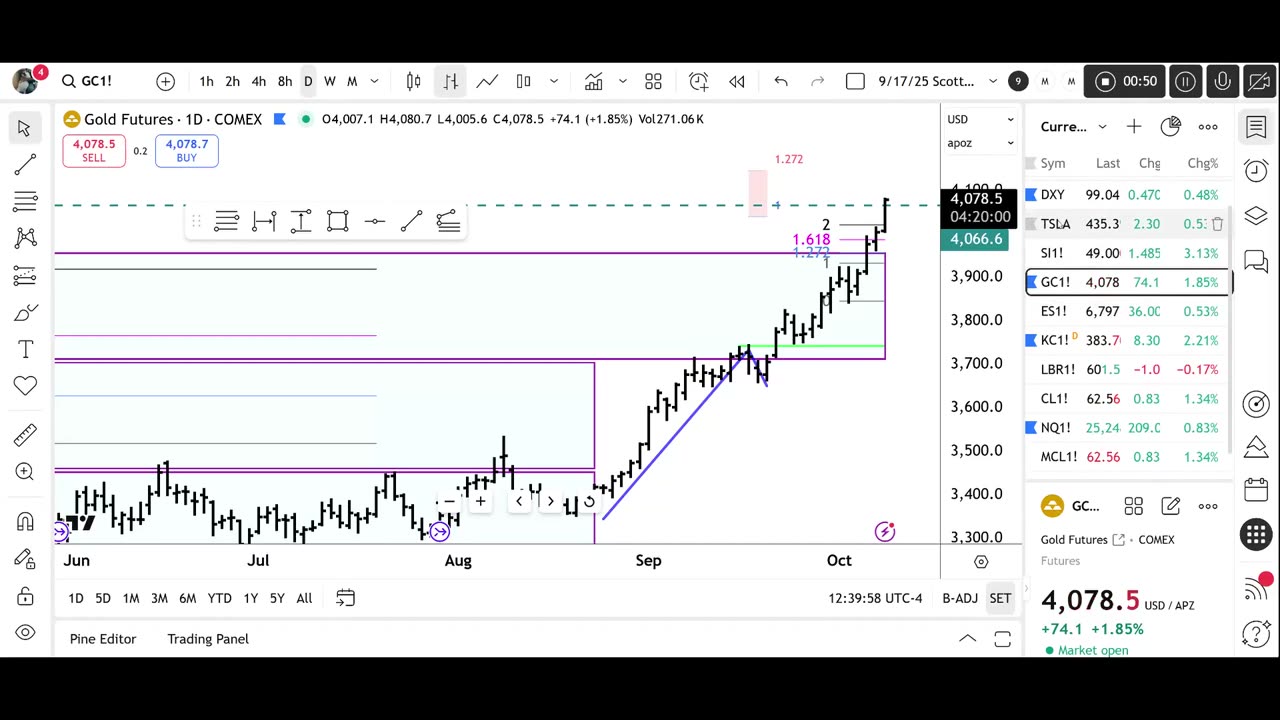Open the apoz unit dropdown
The image size is (1280, 720).
click(980, 143)
